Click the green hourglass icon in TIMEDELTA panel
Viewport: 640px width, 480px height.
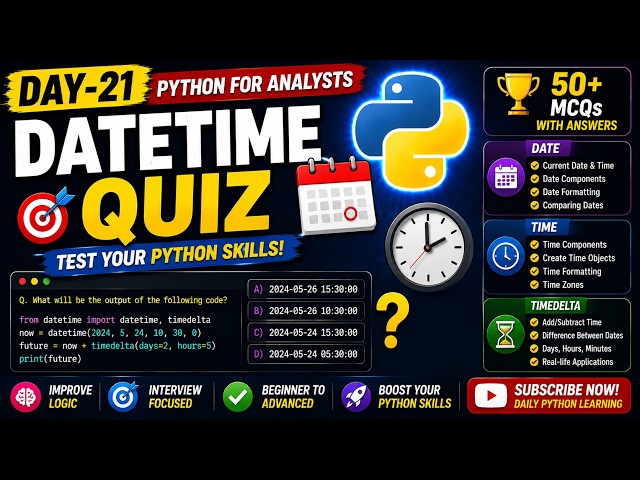pos(506,335)
